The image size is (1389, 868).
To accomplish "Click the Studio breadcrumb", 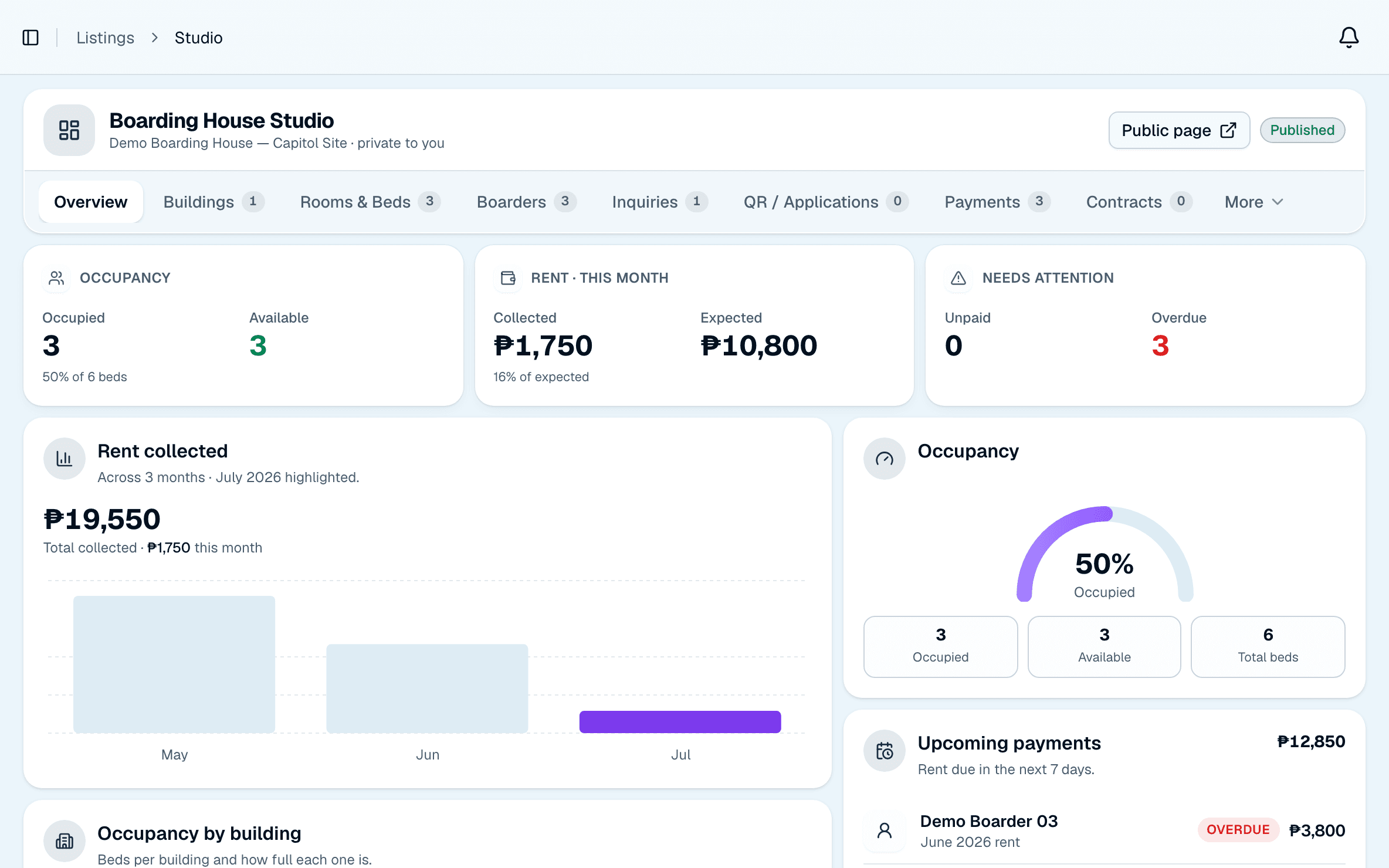I will pos(198,38).
